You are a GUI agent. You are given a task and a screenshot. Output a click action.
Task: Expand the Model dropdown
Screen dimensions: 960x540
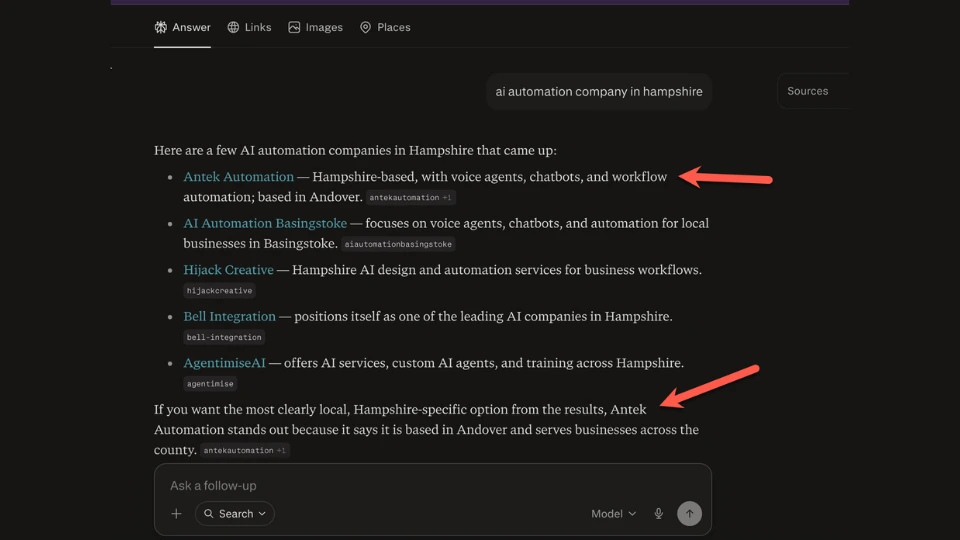[x=613, y=514]
